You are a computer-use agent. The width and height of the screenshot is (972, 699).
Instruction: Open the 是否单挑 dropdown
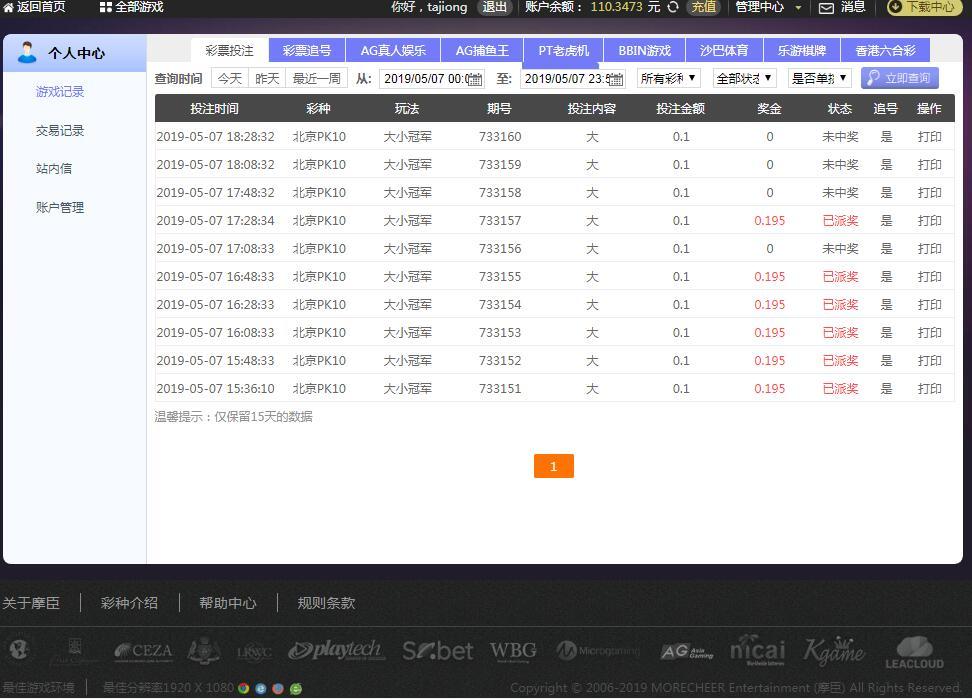click(819, 78)
